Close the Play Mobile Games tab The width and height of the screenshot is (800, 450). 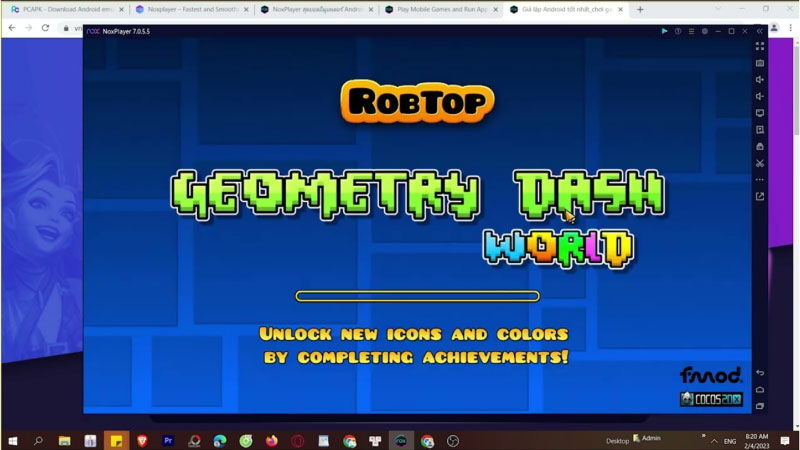pos(495,10)
